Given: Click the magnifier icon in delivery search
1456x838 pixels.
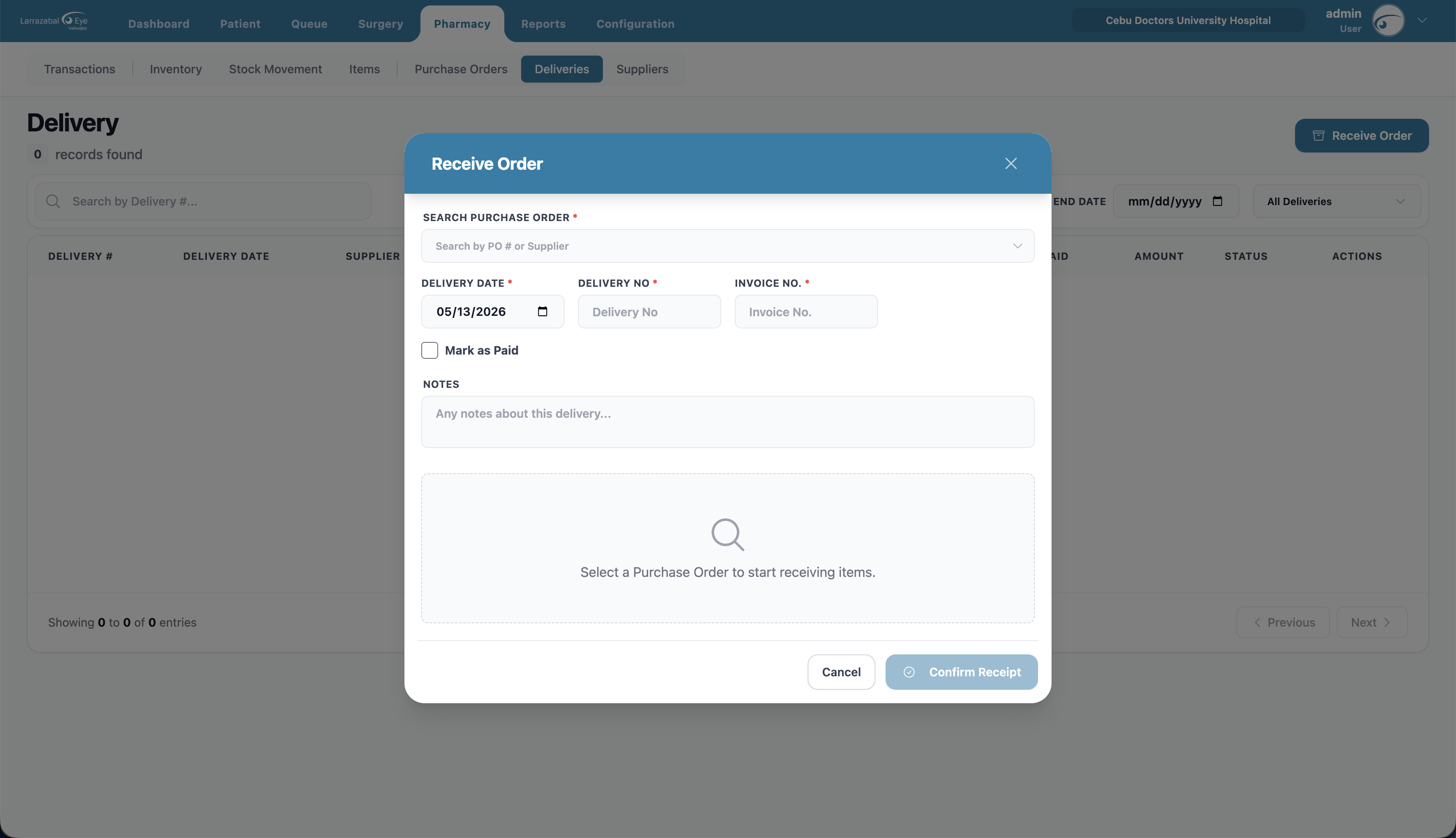Looking at the screenshot, I should coord(53,201).
